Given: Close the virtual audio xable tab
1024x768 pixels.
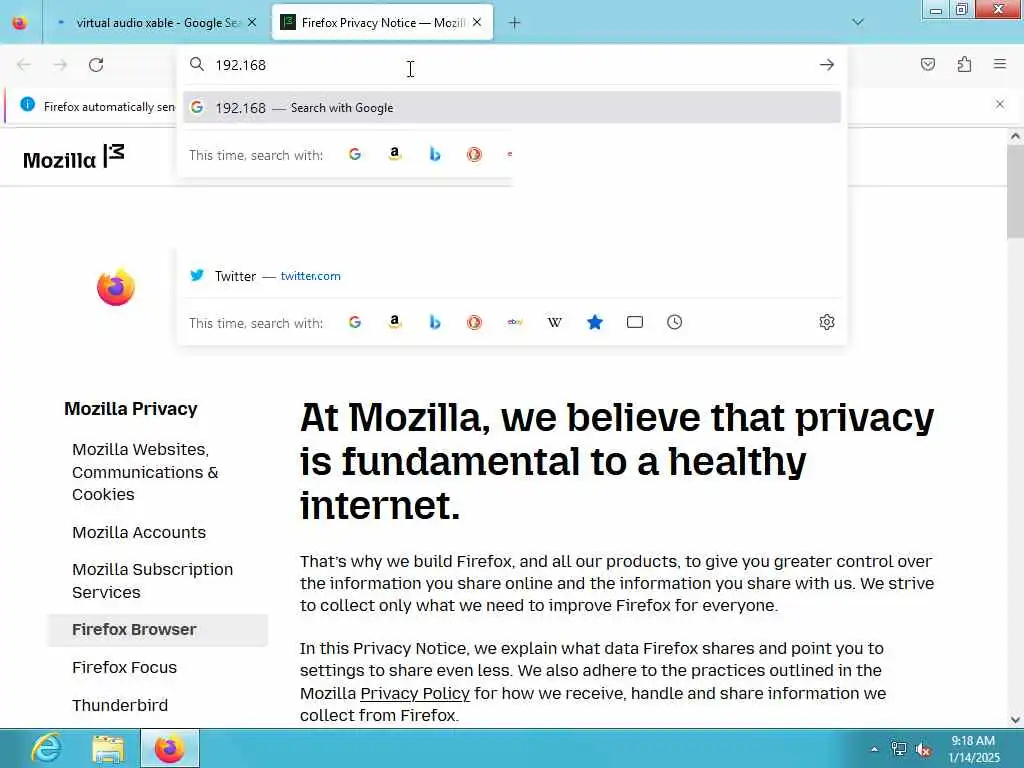Looking at the screenshot, I should click(252, 23).
